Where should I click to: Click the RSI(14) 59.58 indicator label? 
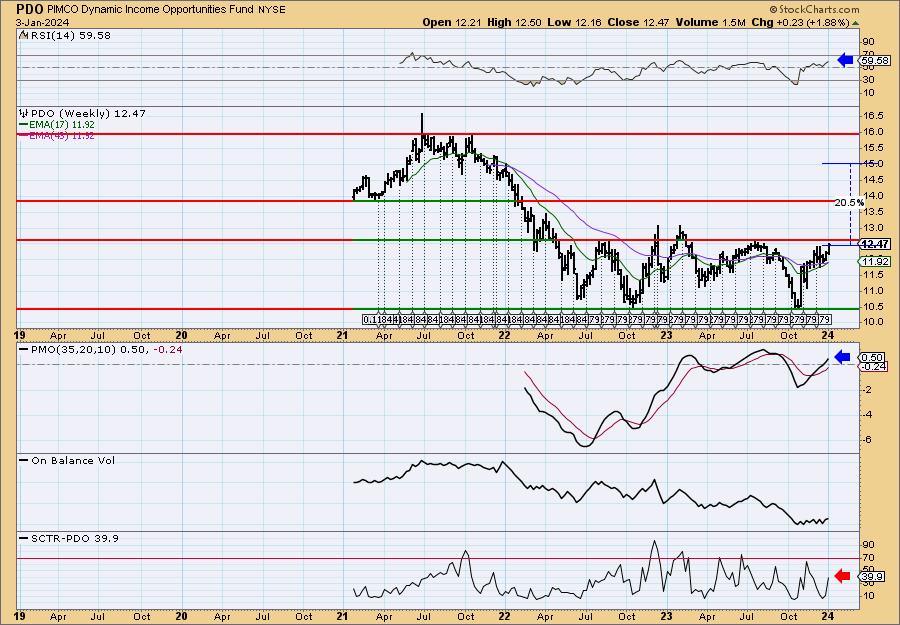tap(71, 36)
